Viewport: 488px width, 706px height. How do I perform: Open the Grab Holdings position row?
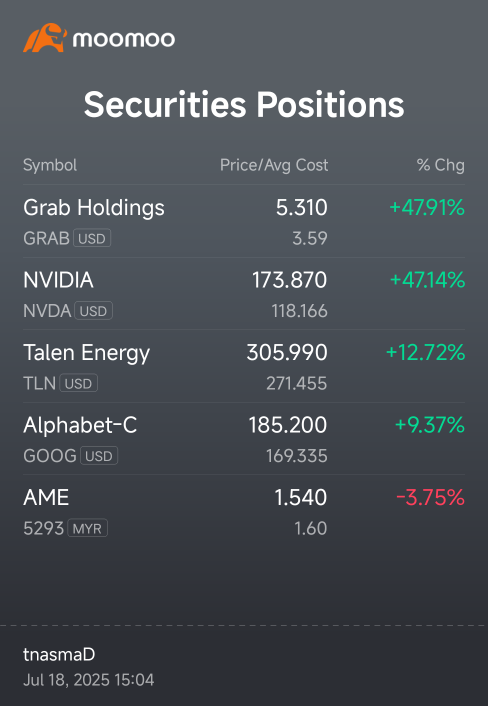coord(244,222)
